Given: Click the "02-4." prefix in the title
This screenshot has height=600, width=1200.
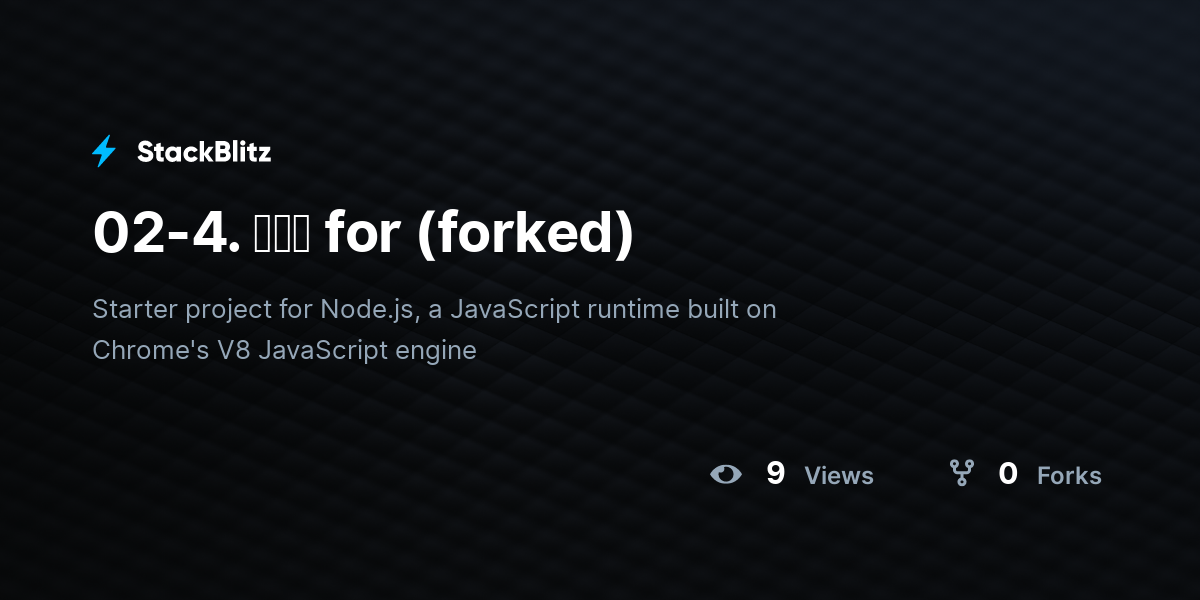Looking at the screenshot, I should (x=166, y=232).
